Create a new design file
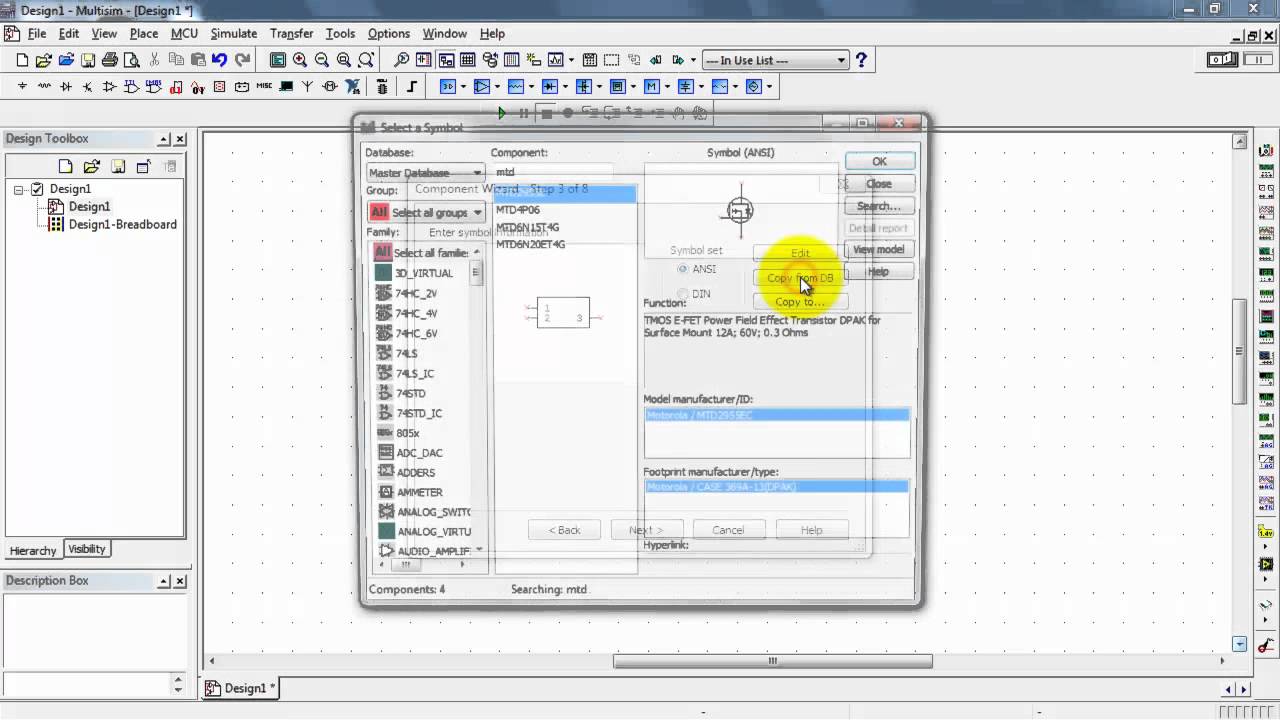Viewport: 1280px width, 720px height. coord(22,60)
